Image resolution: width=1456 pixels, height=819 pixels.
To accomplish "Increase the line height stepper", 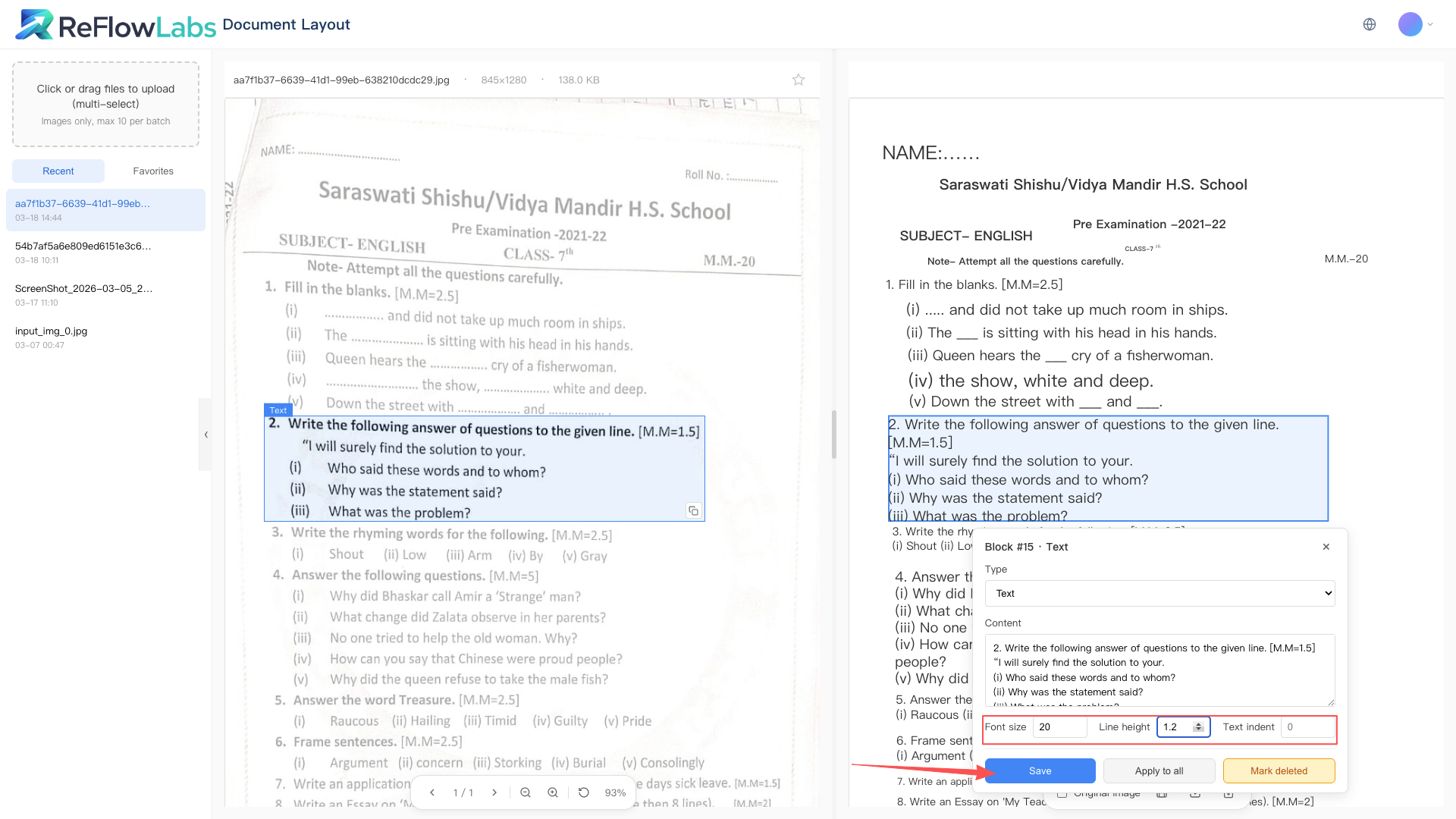I will point(1198,724).
